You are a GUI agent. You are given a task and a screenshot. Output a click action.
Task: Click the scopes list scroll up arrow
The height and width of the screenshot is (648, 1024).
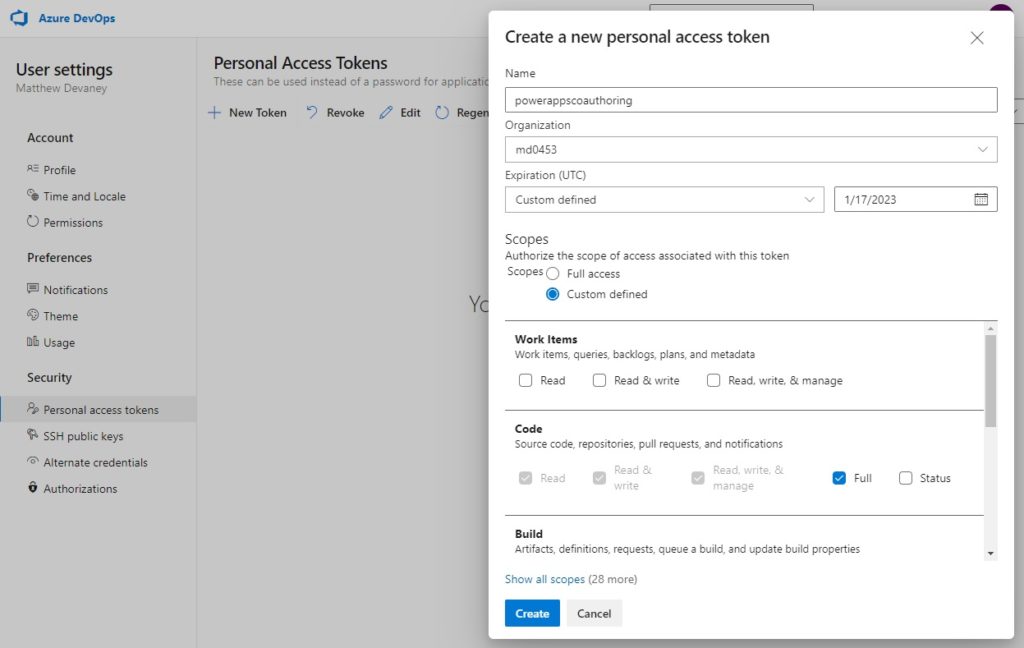[x=991, y=329]
